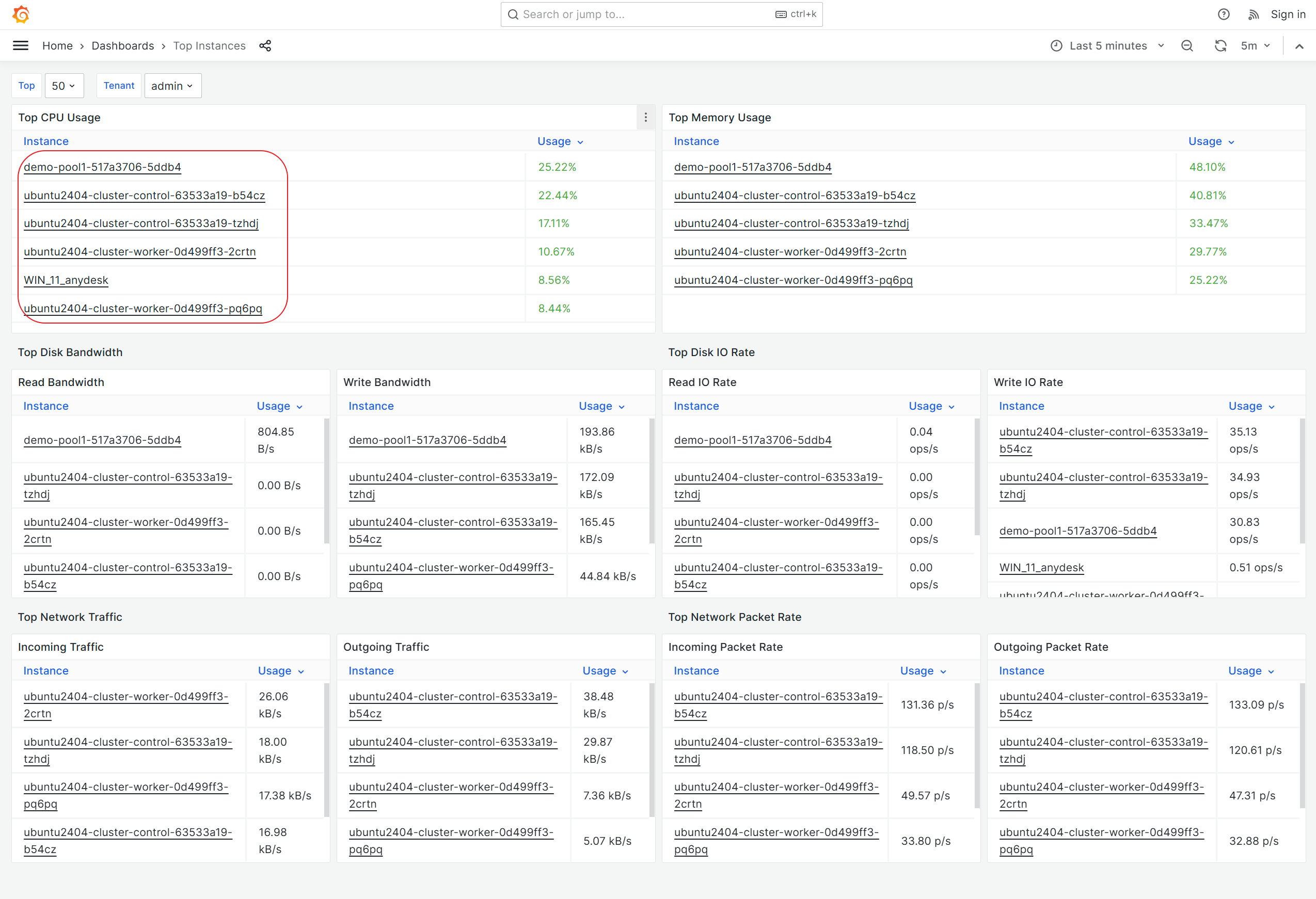Open the 5m refresh interval dropdown
This screenshot has height=899, width=1316.
[x=1256, y=46]
